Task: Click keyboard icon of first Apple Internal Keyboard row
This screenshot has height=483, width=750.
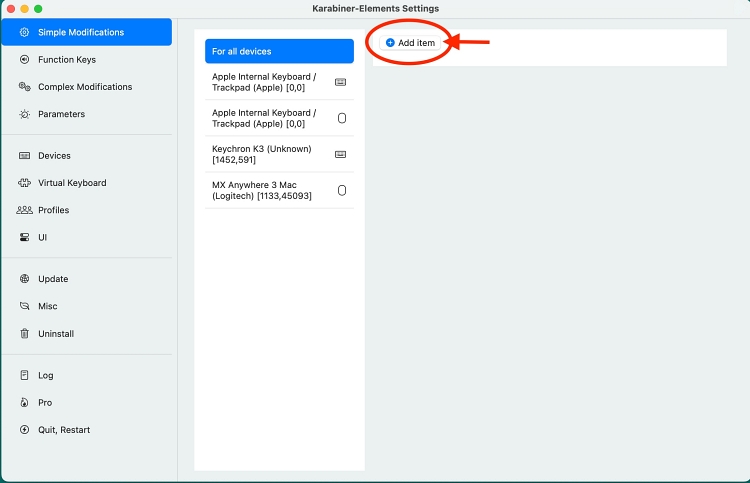Action: 341,82
